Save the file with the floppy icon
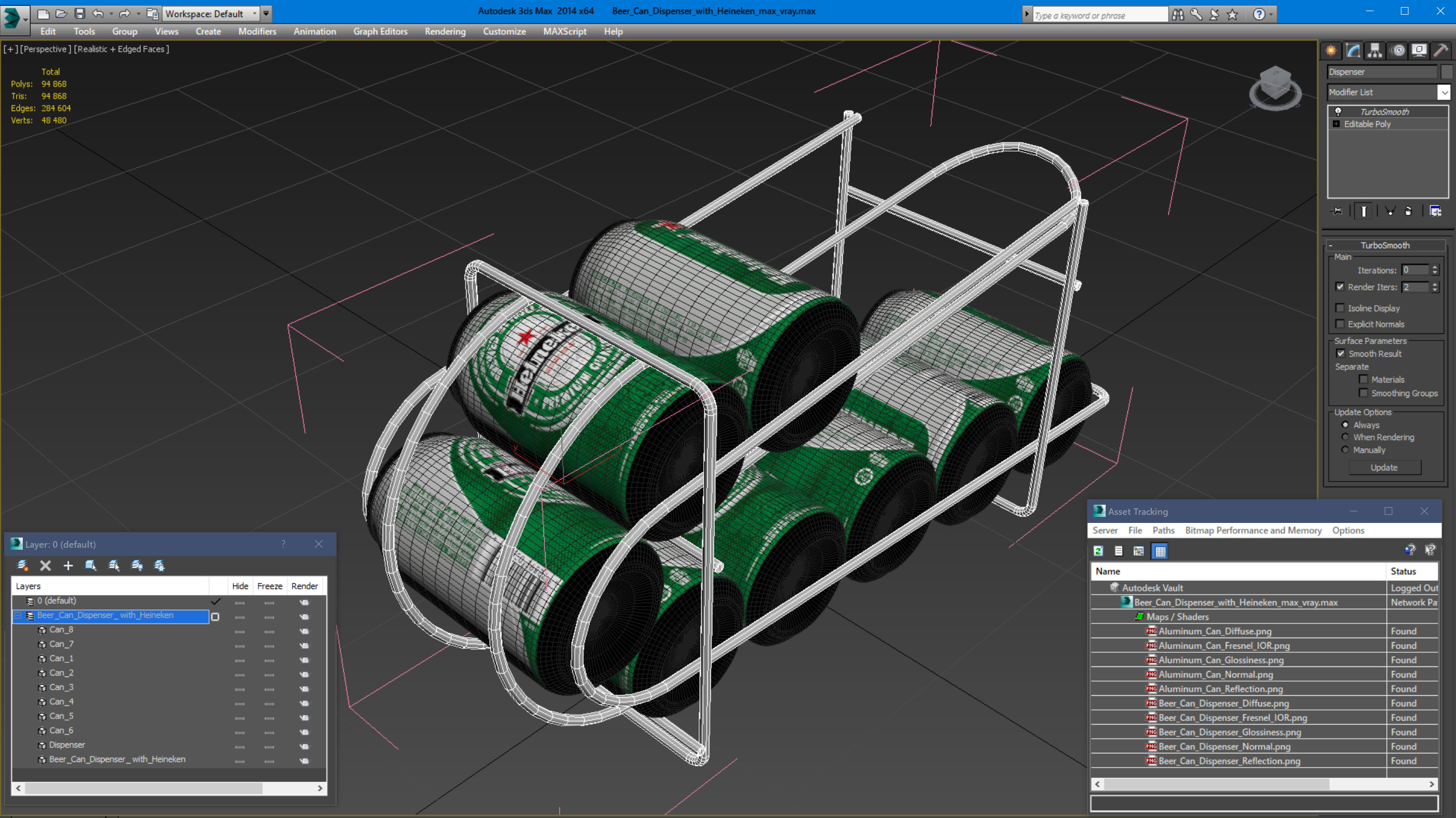Screen dimensions: 1456x818 click(x=80, y=13)
